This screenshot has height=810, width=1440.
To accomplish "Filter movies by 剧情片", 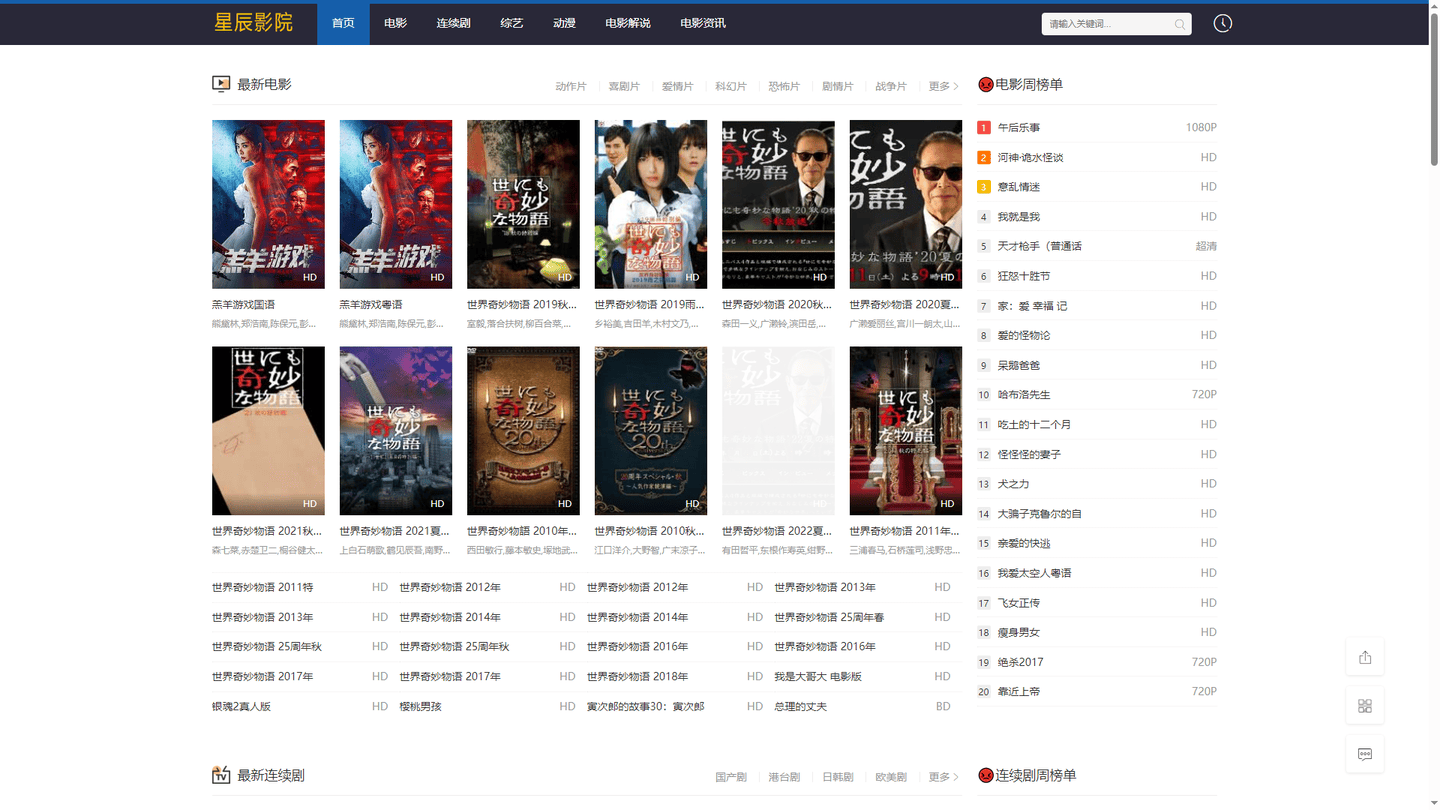I will coord(838,86).
